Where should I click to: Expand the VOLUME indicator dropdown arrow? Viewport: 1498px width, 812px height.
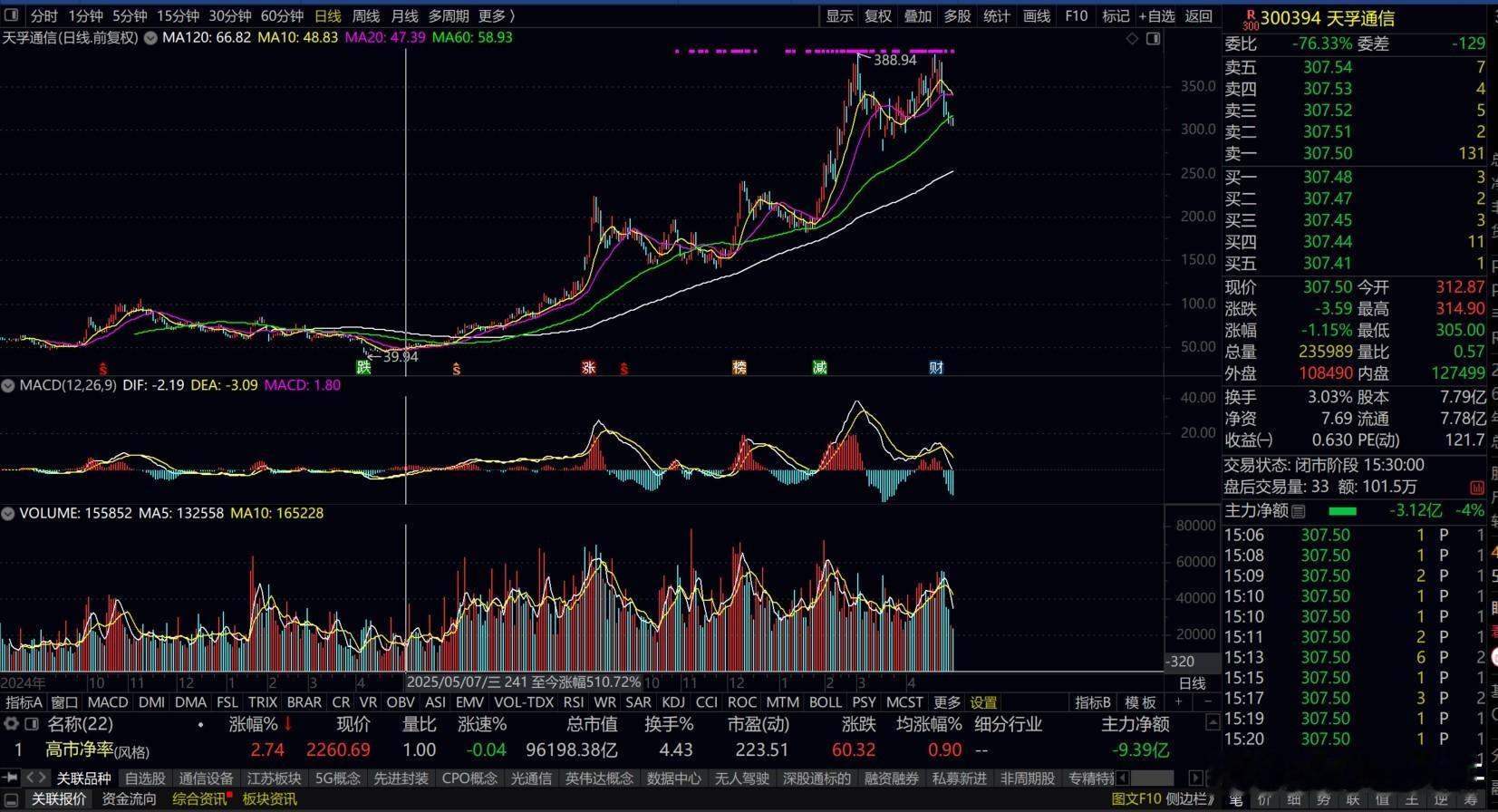pos(9,513)
